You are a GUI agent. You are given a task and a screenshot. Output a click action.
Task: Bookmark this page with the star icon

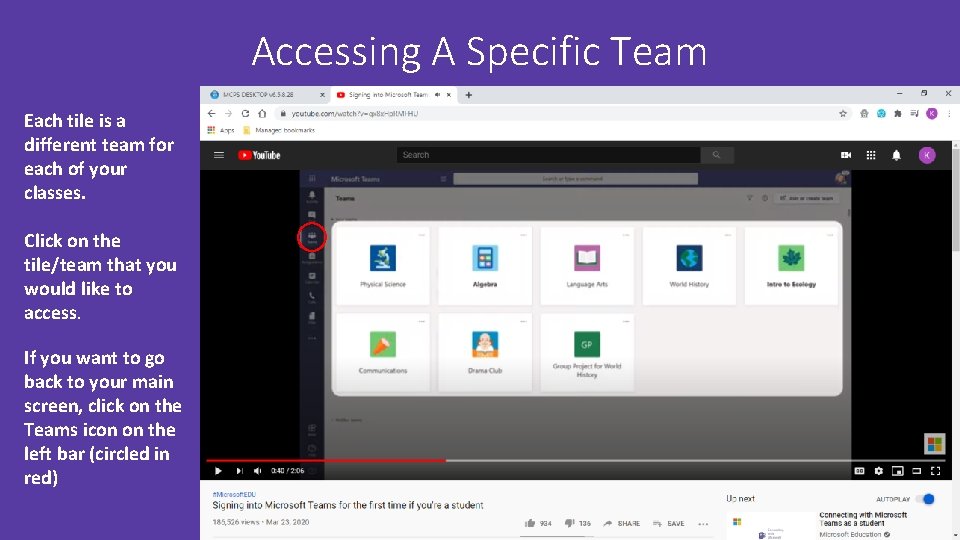(843, 113)
